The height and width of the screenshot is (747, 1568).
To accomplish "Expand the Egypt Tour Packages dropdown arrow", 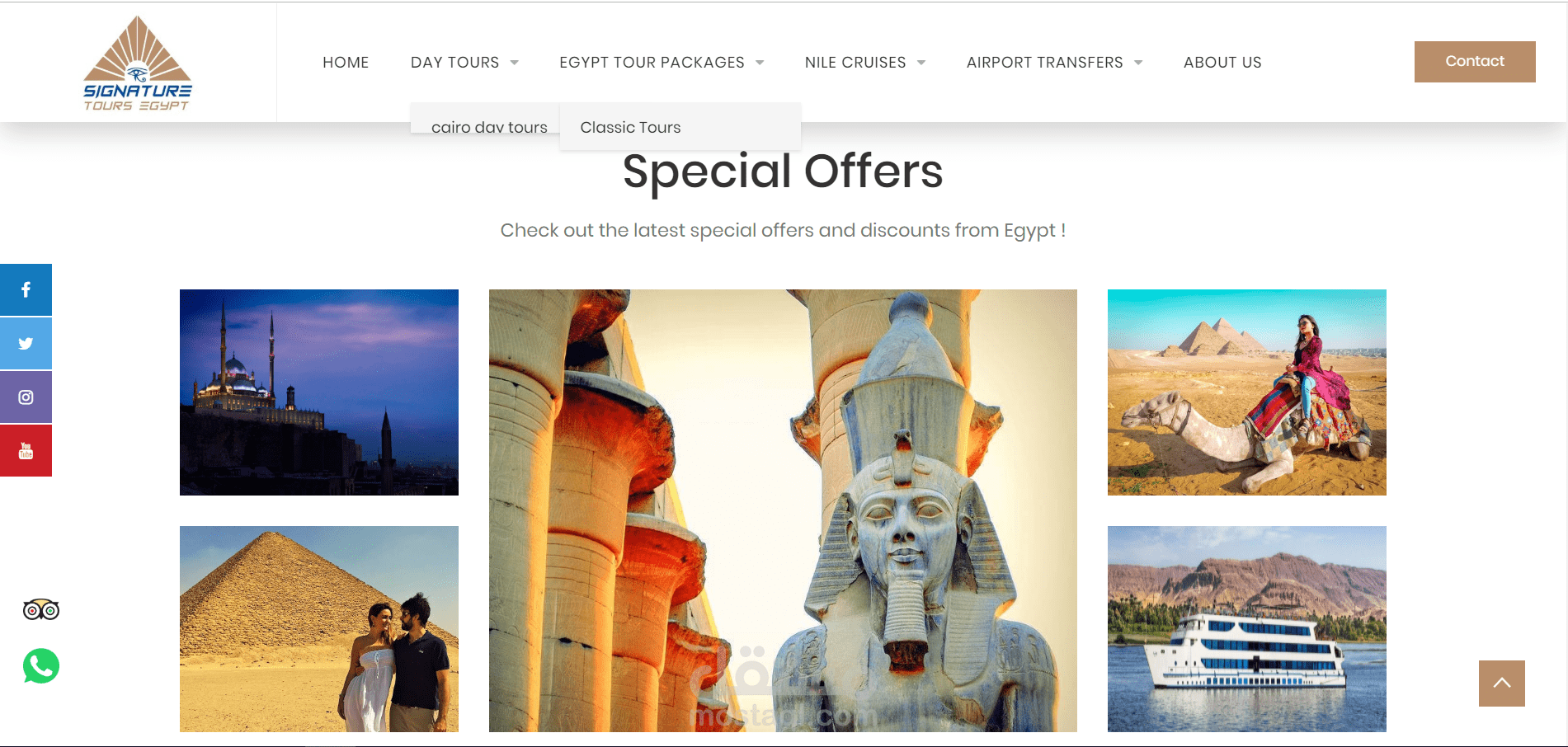I will click(x=760, y=63).
